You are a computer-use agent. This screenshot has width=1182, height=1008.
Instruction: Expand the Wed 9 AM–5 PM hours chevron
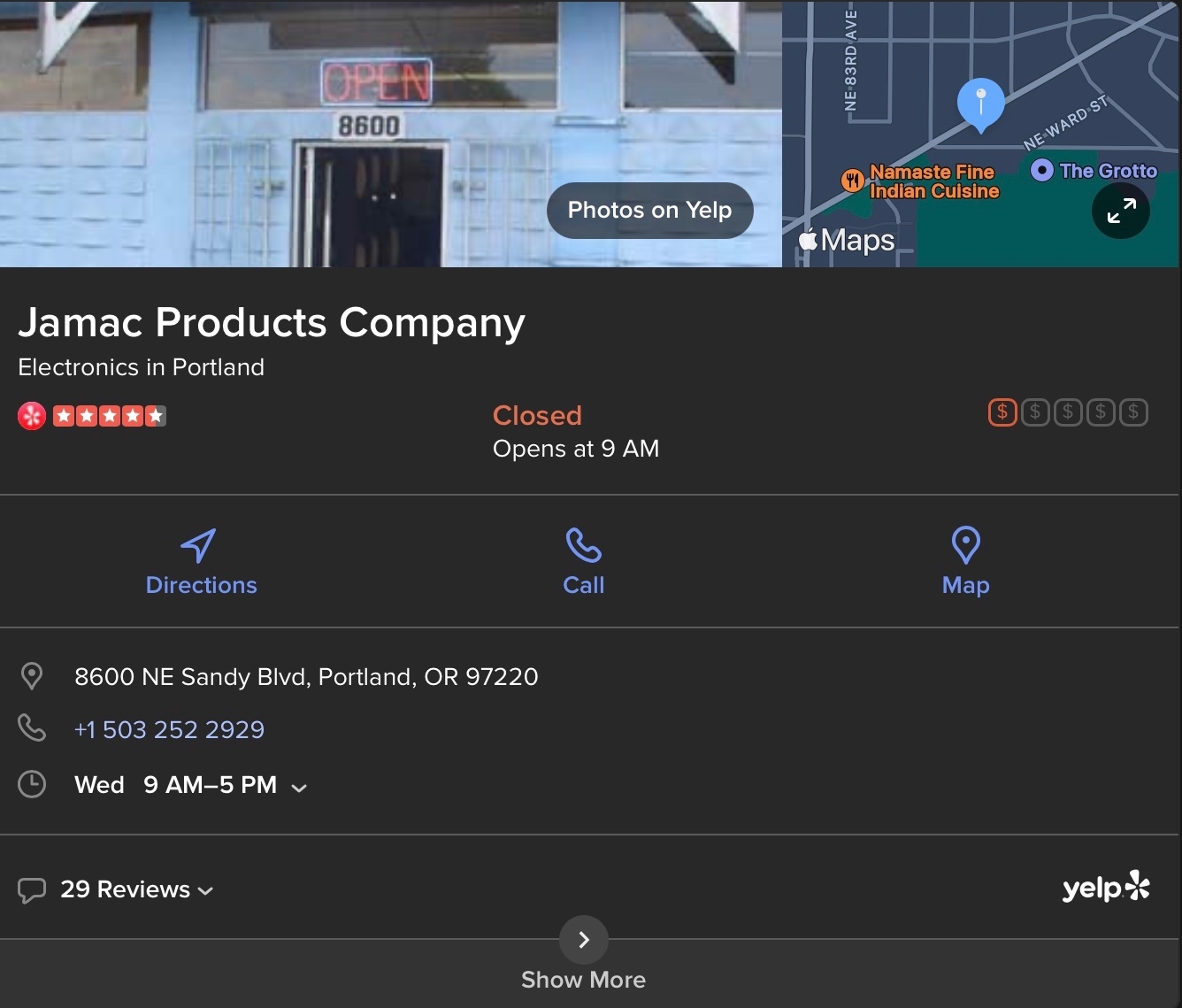(x=299, y=788)
